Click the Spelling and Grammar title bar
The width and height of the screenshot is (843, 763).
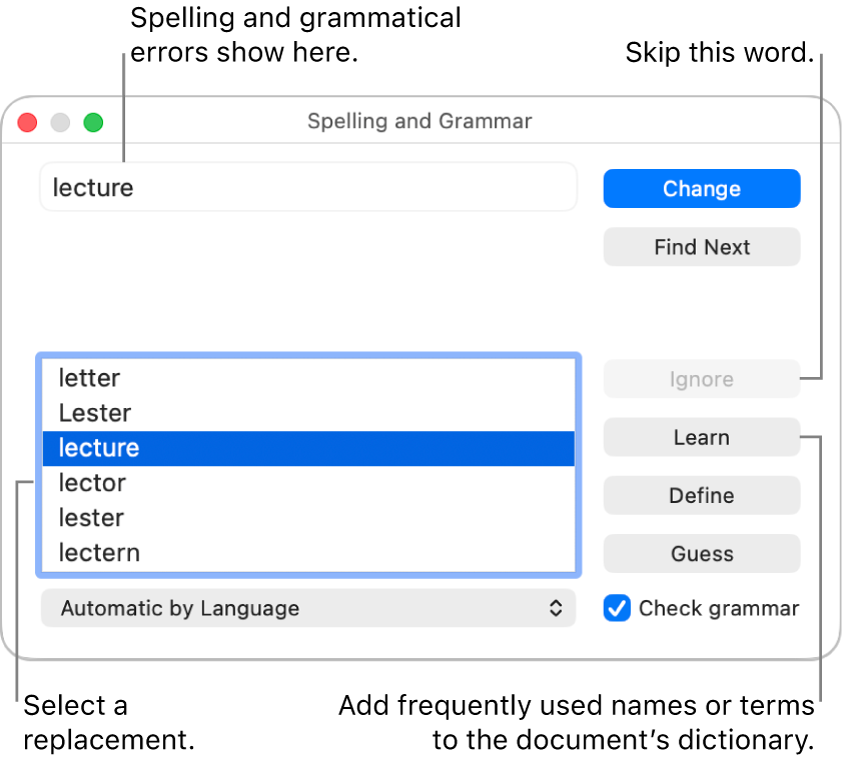419,121
